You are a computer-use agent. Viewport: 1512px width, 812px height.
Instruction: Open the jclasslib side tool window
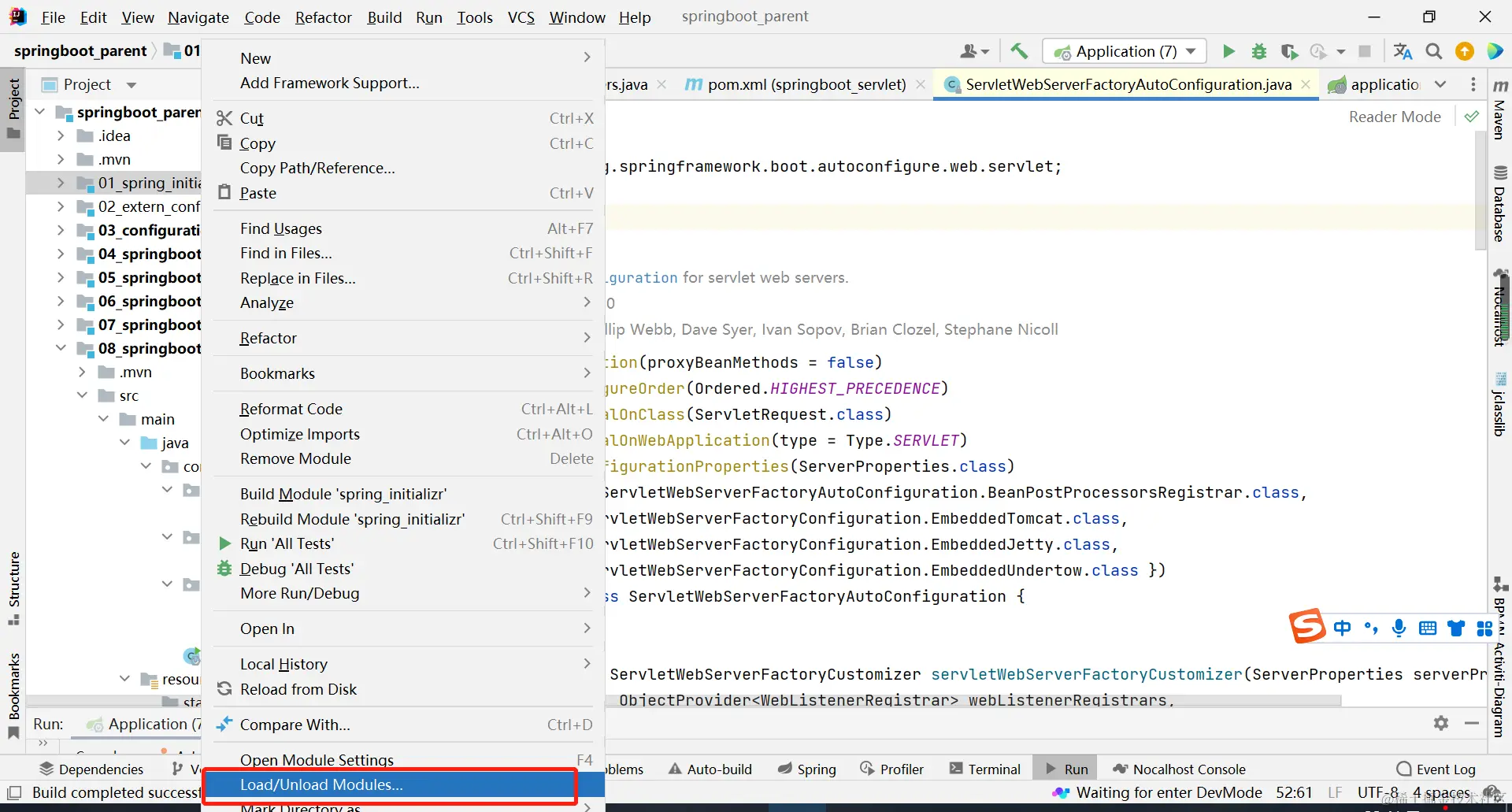click(1500, 405)
